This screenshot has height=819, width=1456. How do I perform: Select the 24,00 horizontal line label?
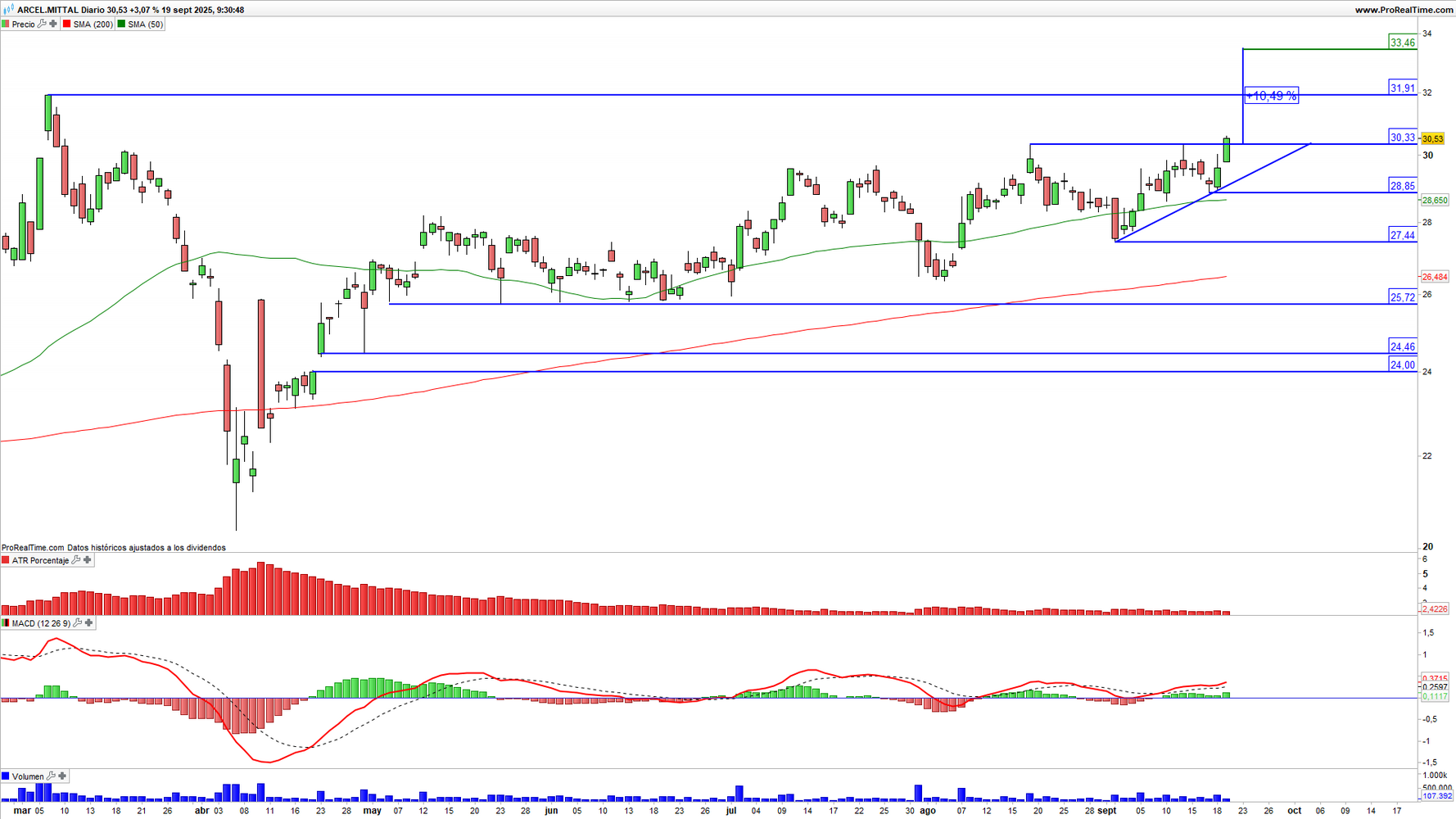tap(1403, 365)
